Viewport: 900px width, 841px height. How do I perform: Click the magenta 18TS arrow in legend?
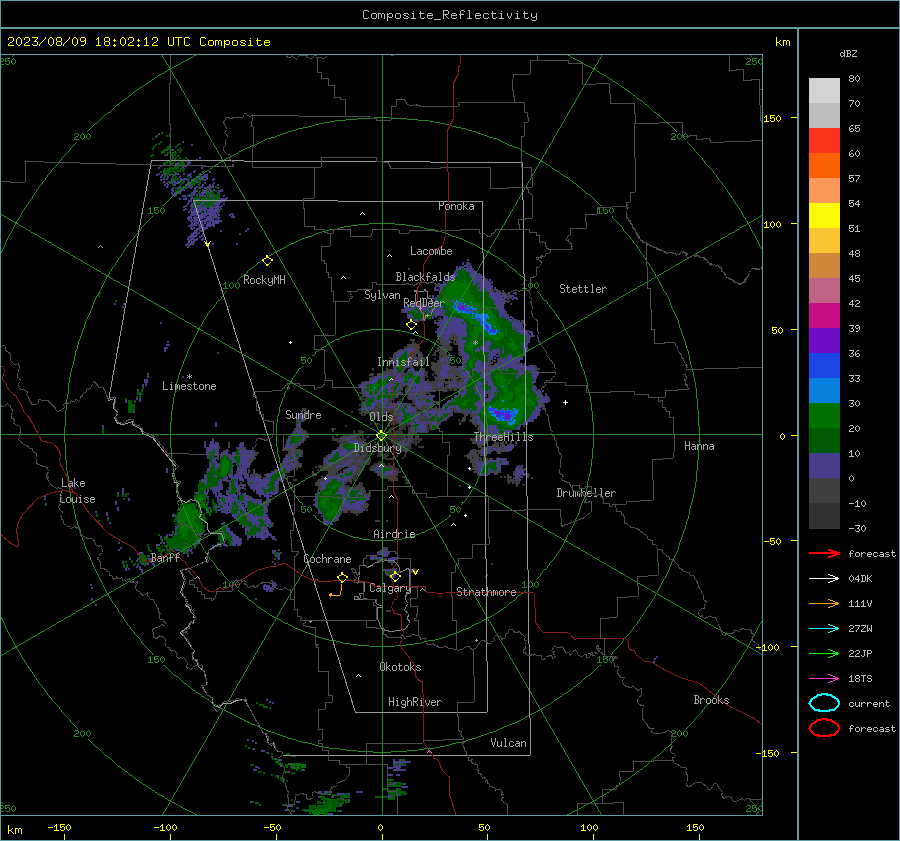[x=824, y=679]
